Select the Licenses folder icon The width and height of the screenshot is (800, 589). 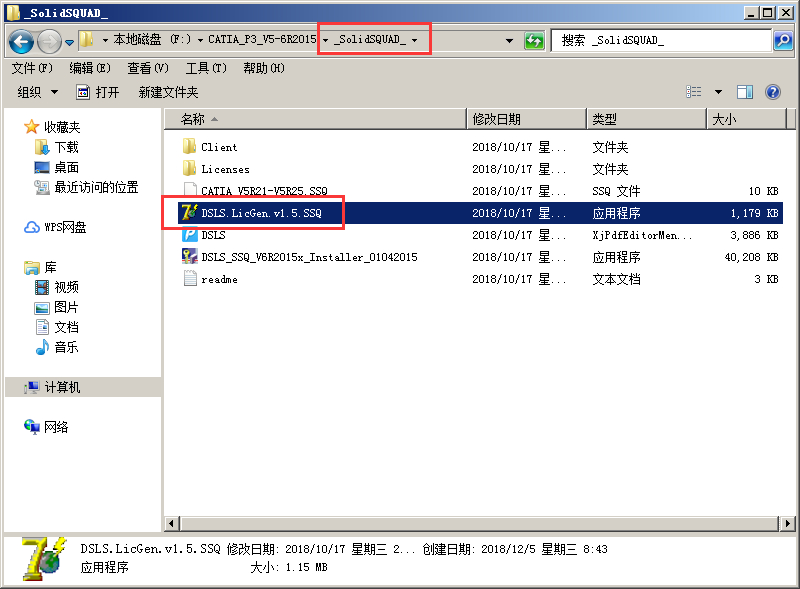click(189, 168)
